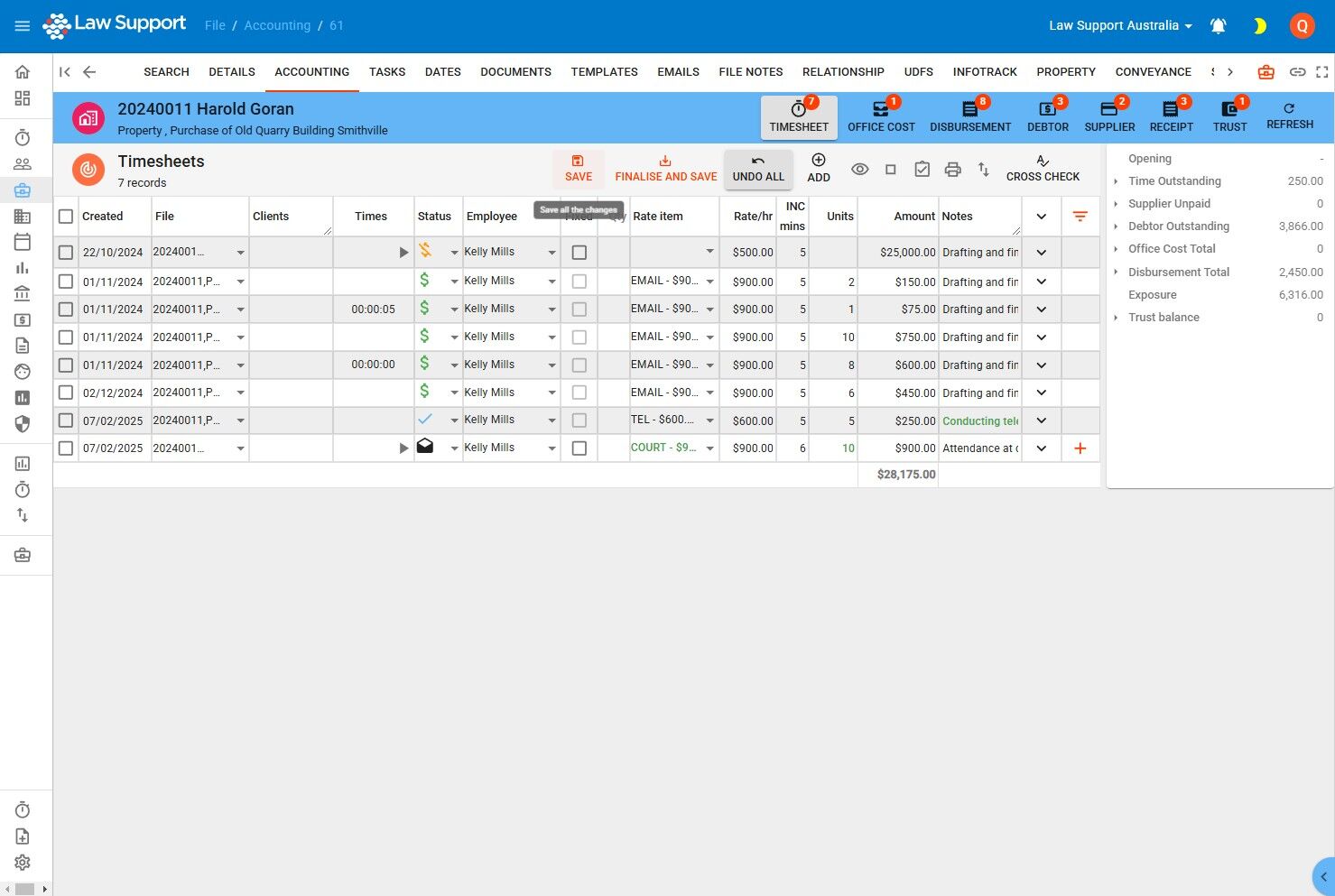Open the Law Support Australia dropdown
This screenshot has height=896, width=1335.
1120,26
